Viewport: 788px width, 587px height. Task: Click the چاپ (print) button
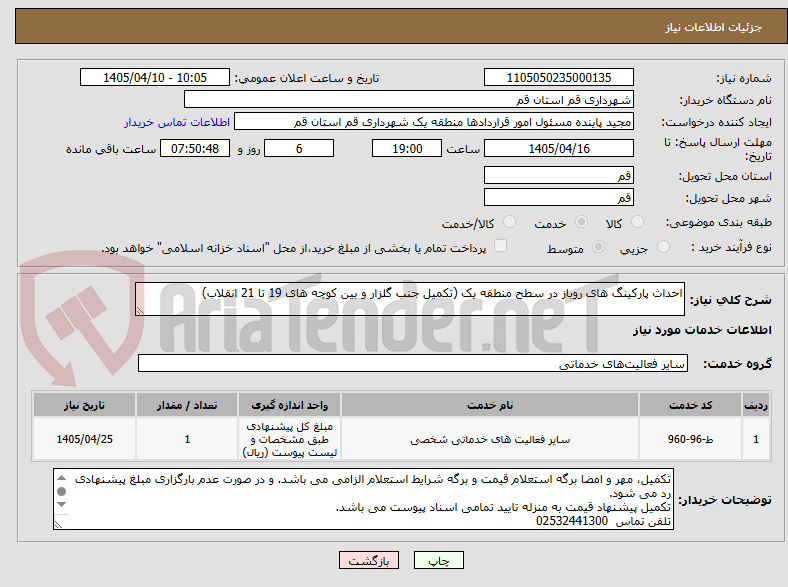coord(438,560)
